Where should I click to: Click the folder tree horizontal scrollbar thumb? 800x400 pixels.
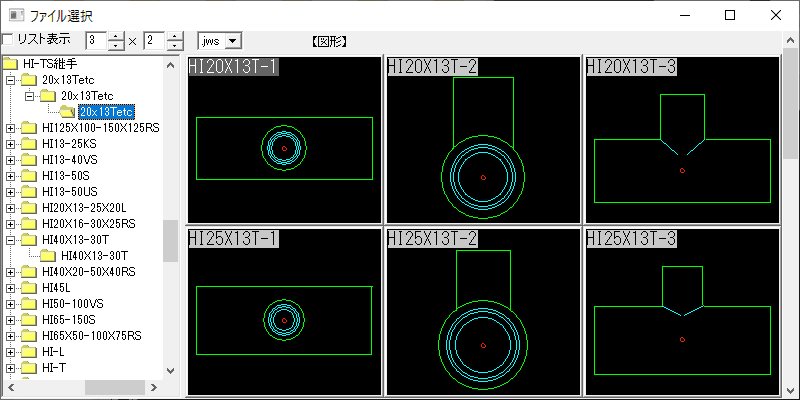(106, 387)
